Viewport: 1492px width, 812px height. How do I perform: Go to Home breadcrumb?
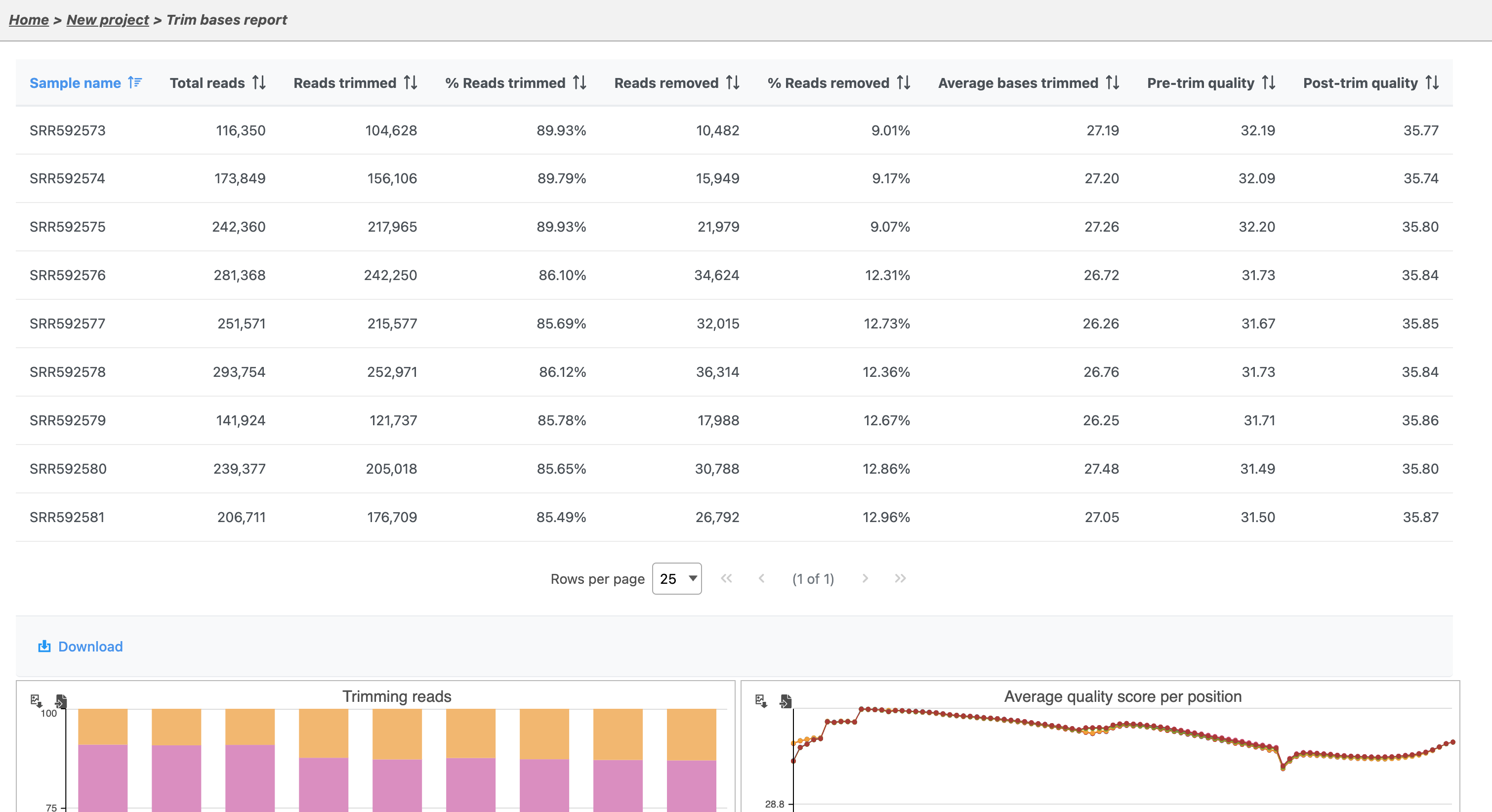click(x=28, y=20)
